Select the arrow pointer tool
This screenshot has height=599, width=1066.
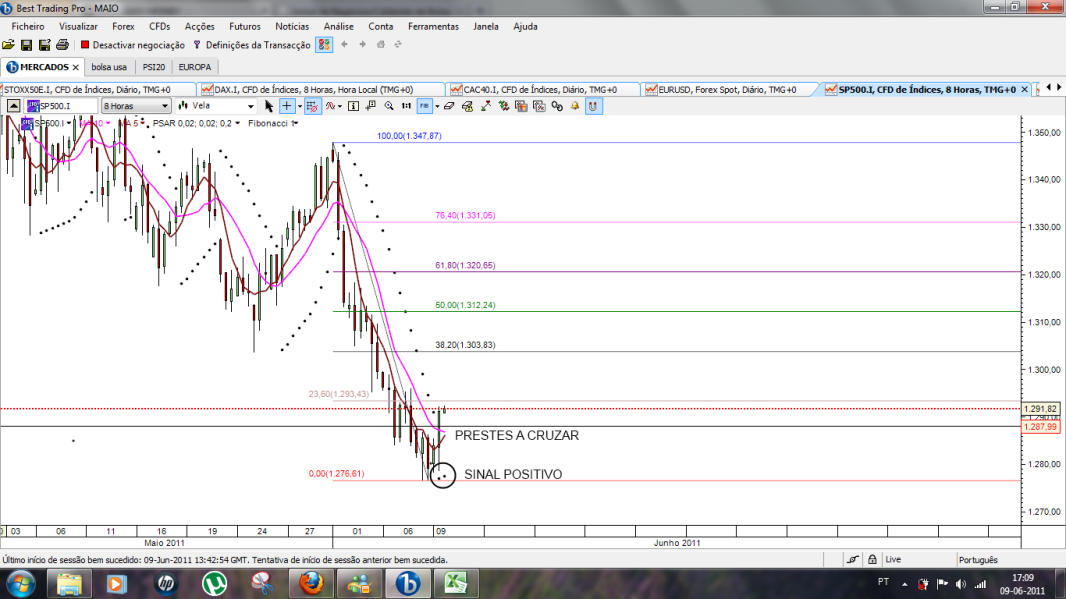tap(269, 106)
